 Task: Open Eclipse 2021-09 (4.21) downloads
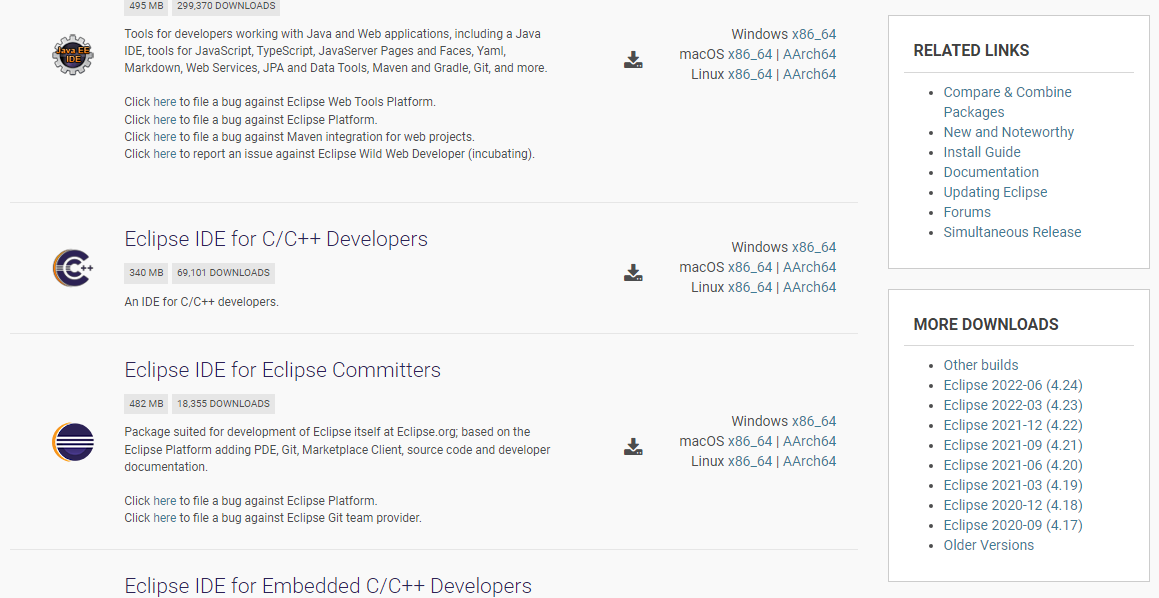(x=1013, y=444)
